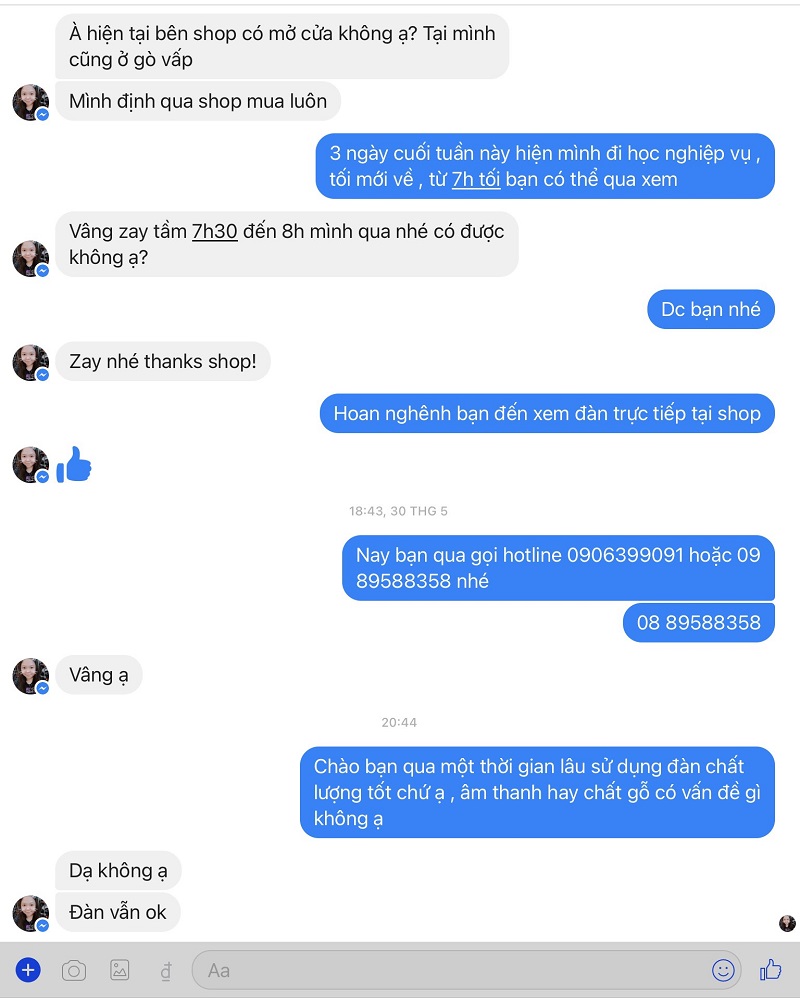The image size is (800, 998).
Task: Tap avatar next to 'Zay nhé thanks shop!'
Action: pos(31,362)
